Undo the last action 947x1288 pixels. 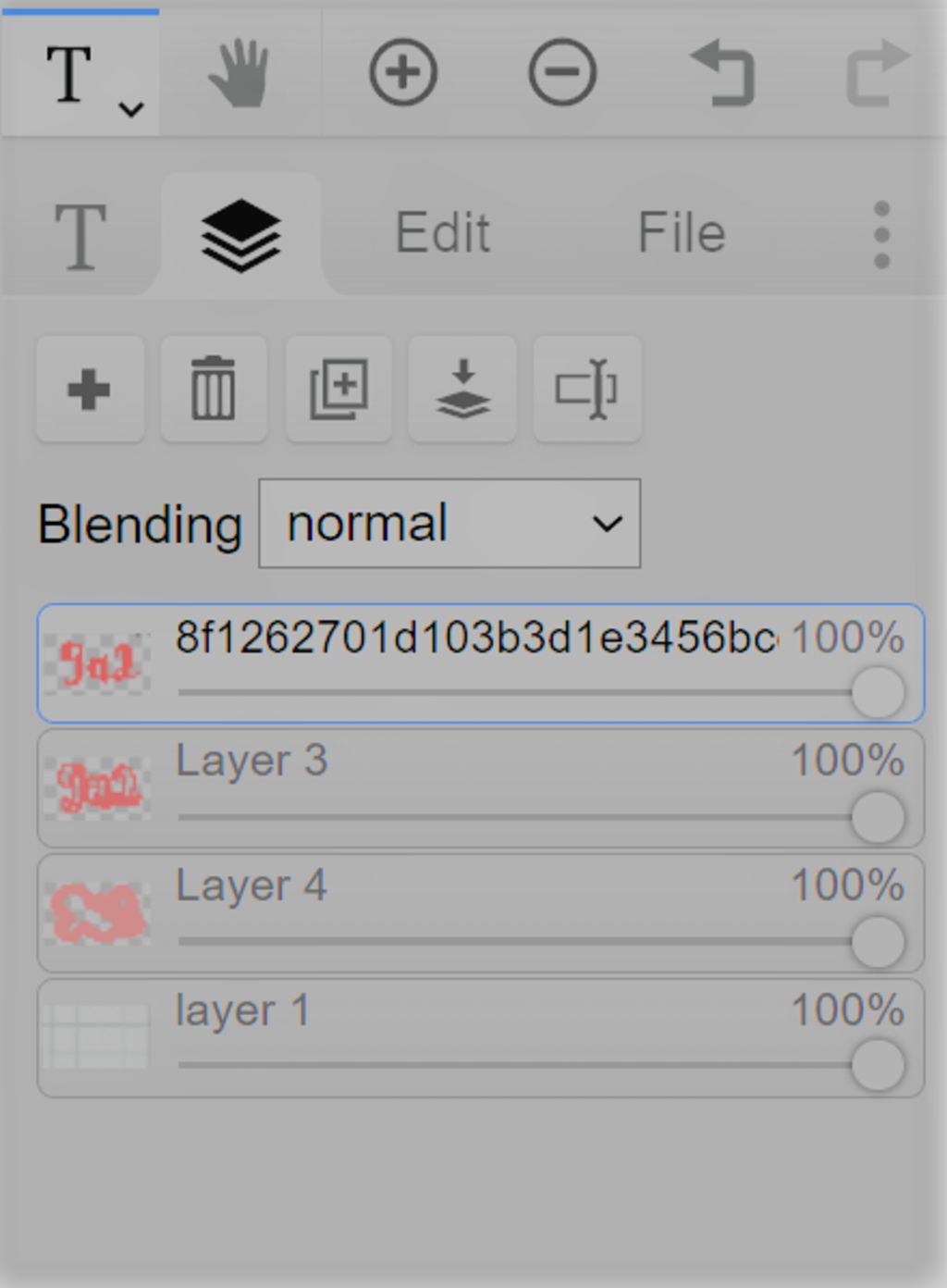point(722,73)
